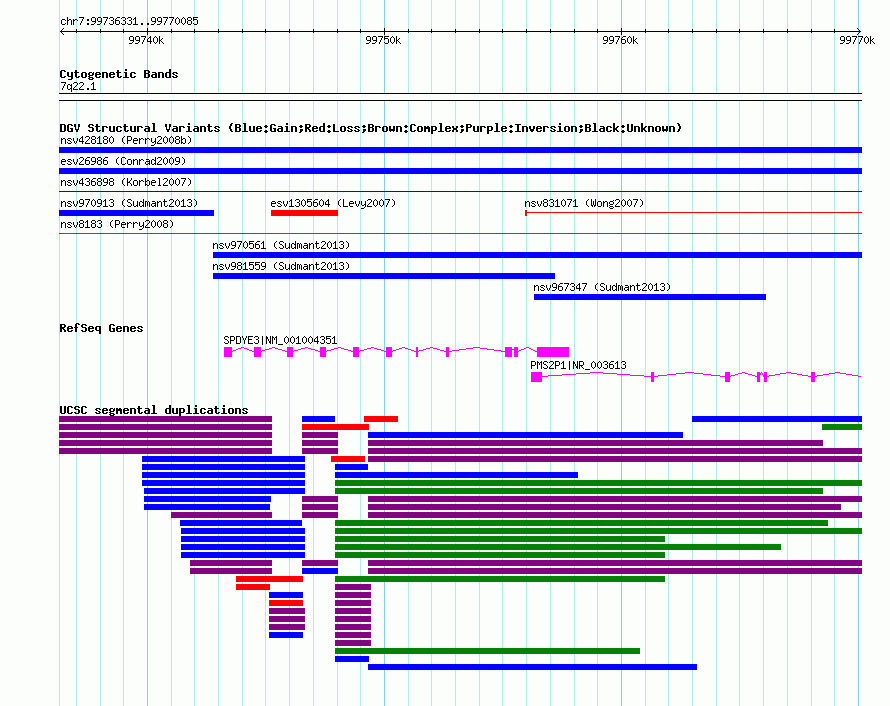This screenshot has height=706, width=890.
Task: Click the nsv428180 (Perry2008b) variant label
Action: click(x=126, y=140)
